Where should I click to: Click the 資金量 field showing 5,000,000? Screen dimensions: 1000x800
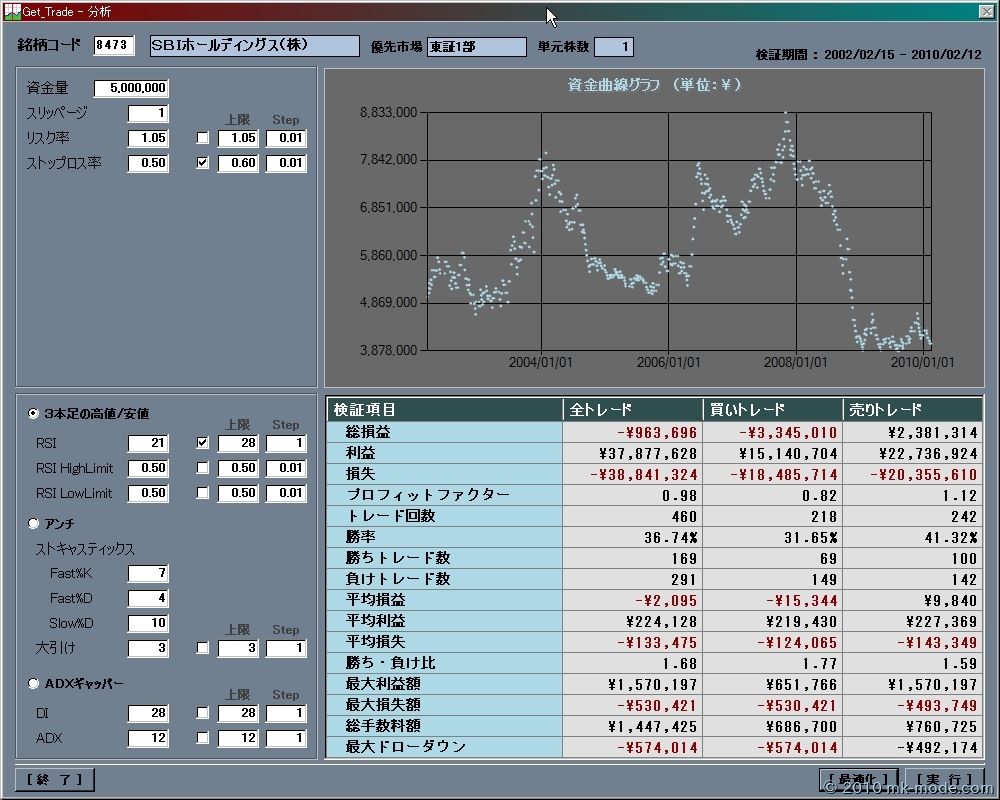[131, 88]
